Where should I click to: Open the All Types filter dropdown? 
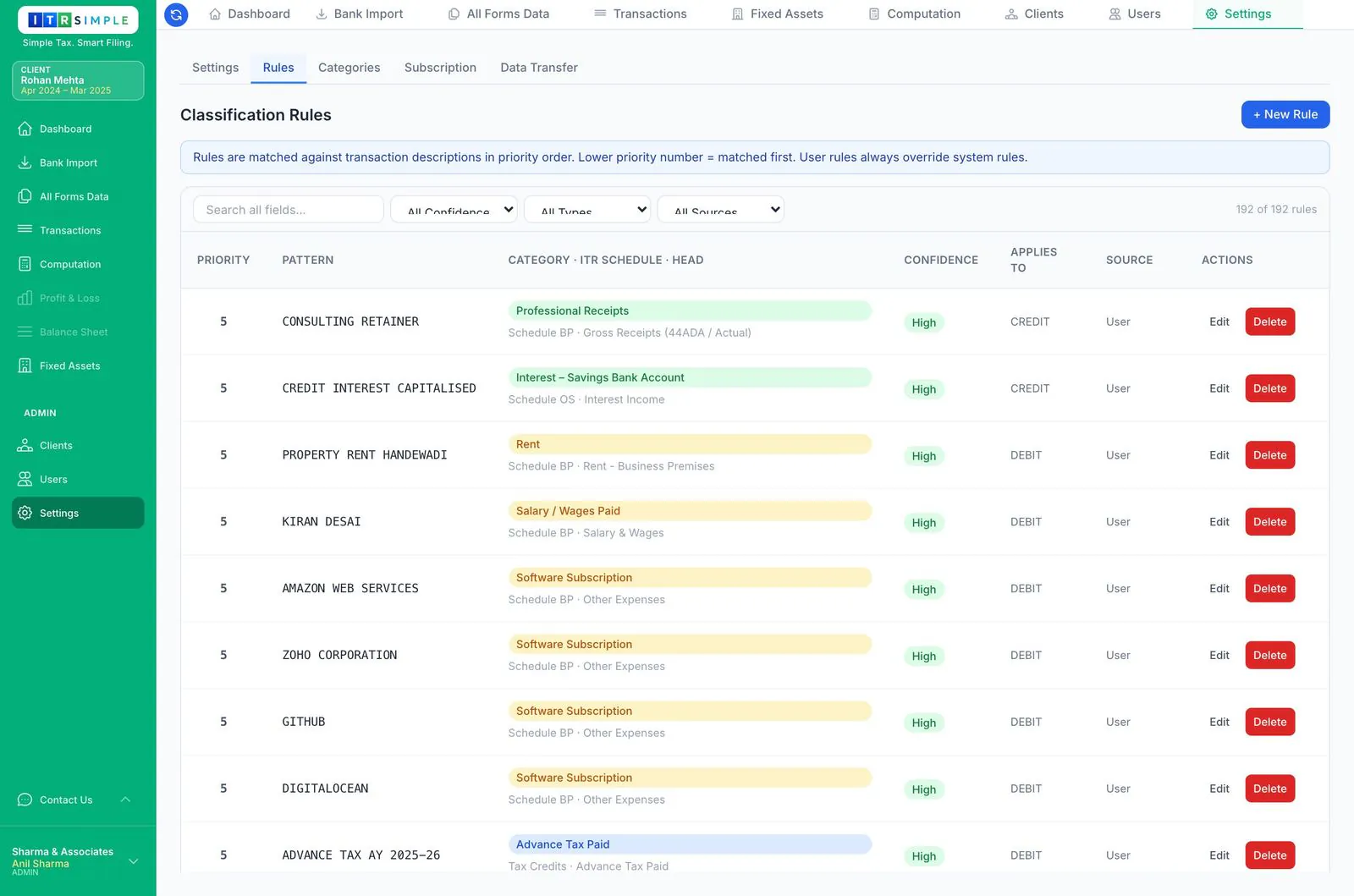point(587,210)
